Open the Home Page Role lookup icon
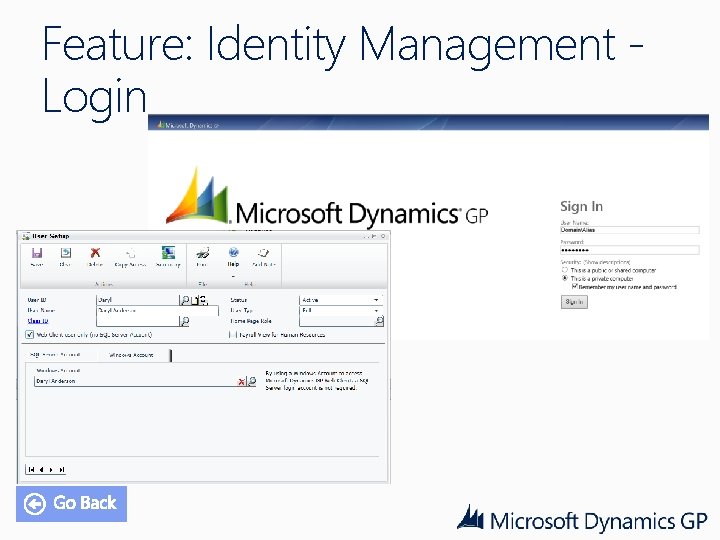Viewport: 720px width, 540px height. tap(379, 321)
